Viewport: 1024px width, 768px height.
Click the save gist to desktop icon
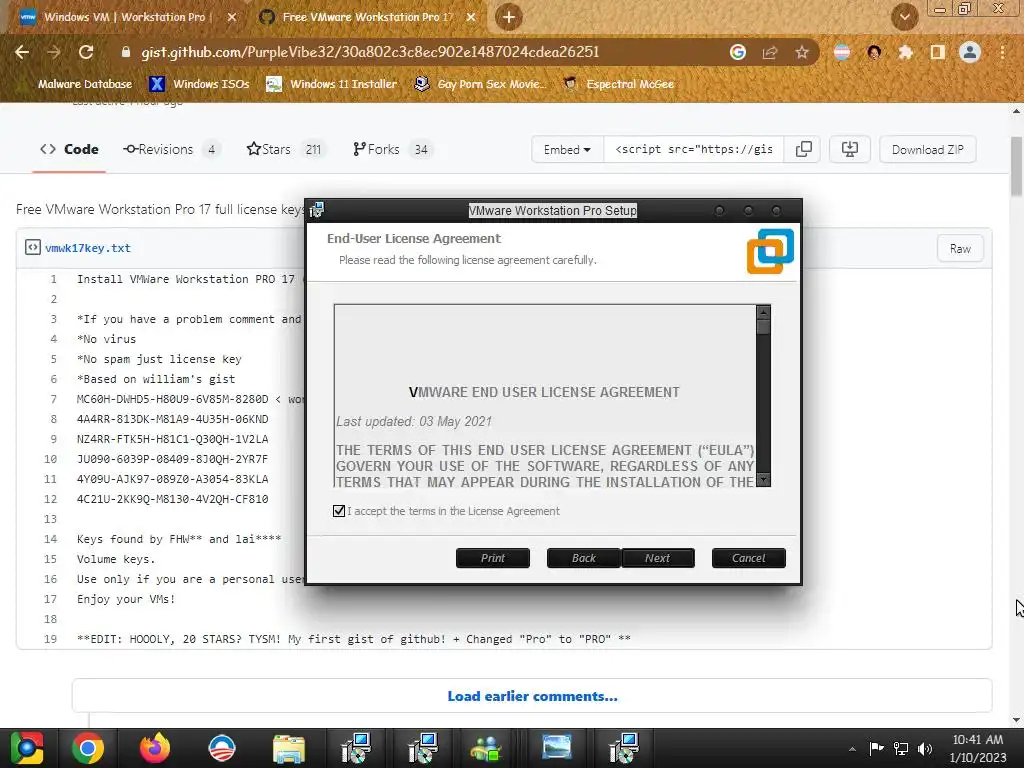850,150
